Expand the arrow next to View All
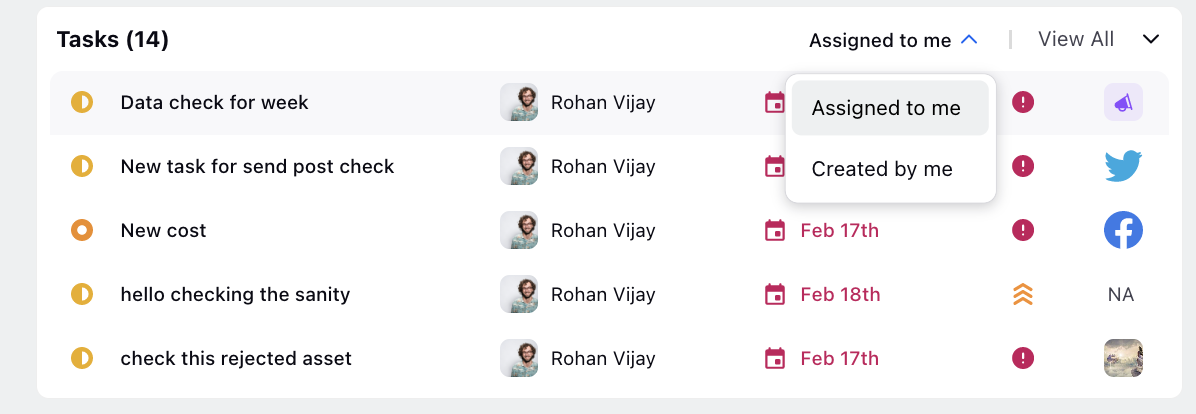The width and height of the screenshot is (1196, 414). tap(1150, 40)
